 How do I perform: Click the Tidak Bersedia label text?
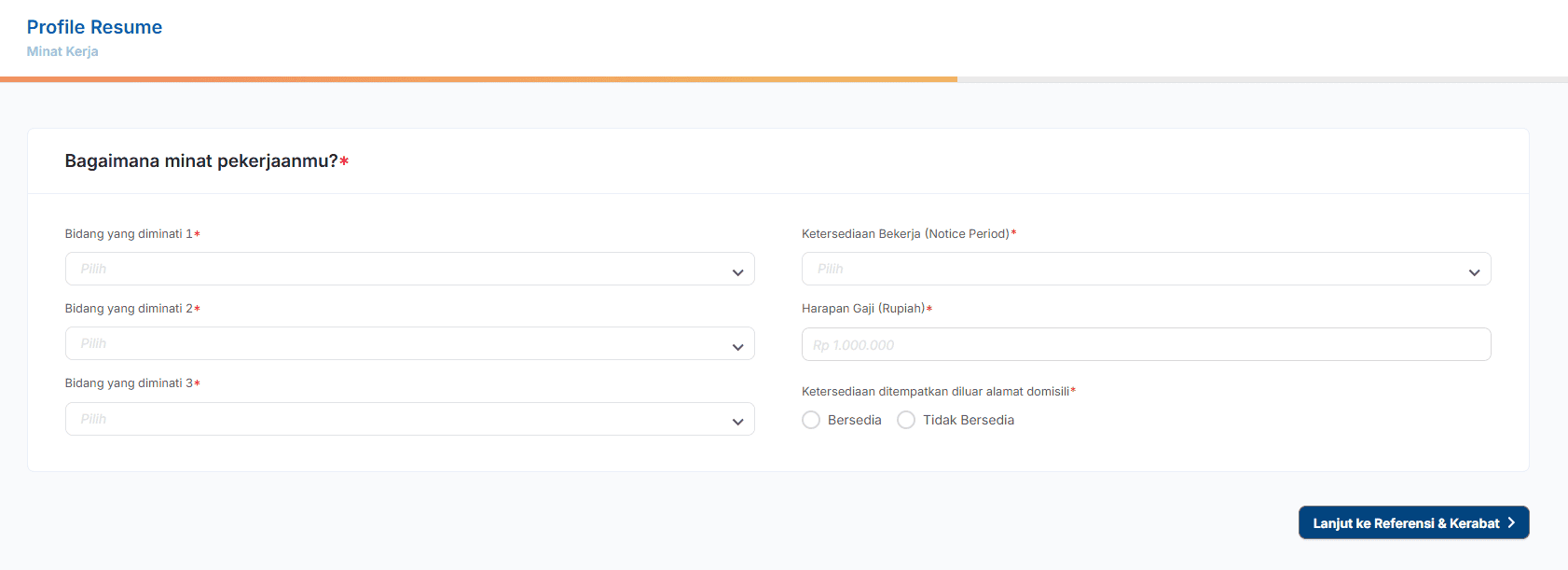(x=968, y=420)
